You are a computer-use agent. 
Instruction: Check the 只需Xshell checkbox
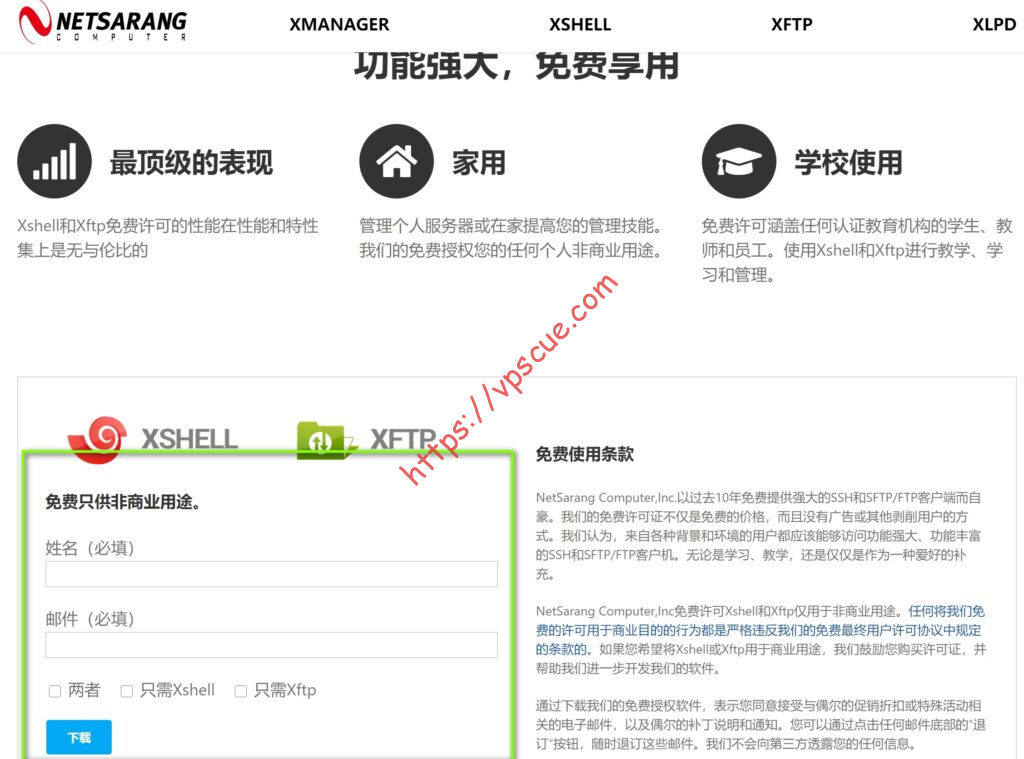tap(127, 690)
